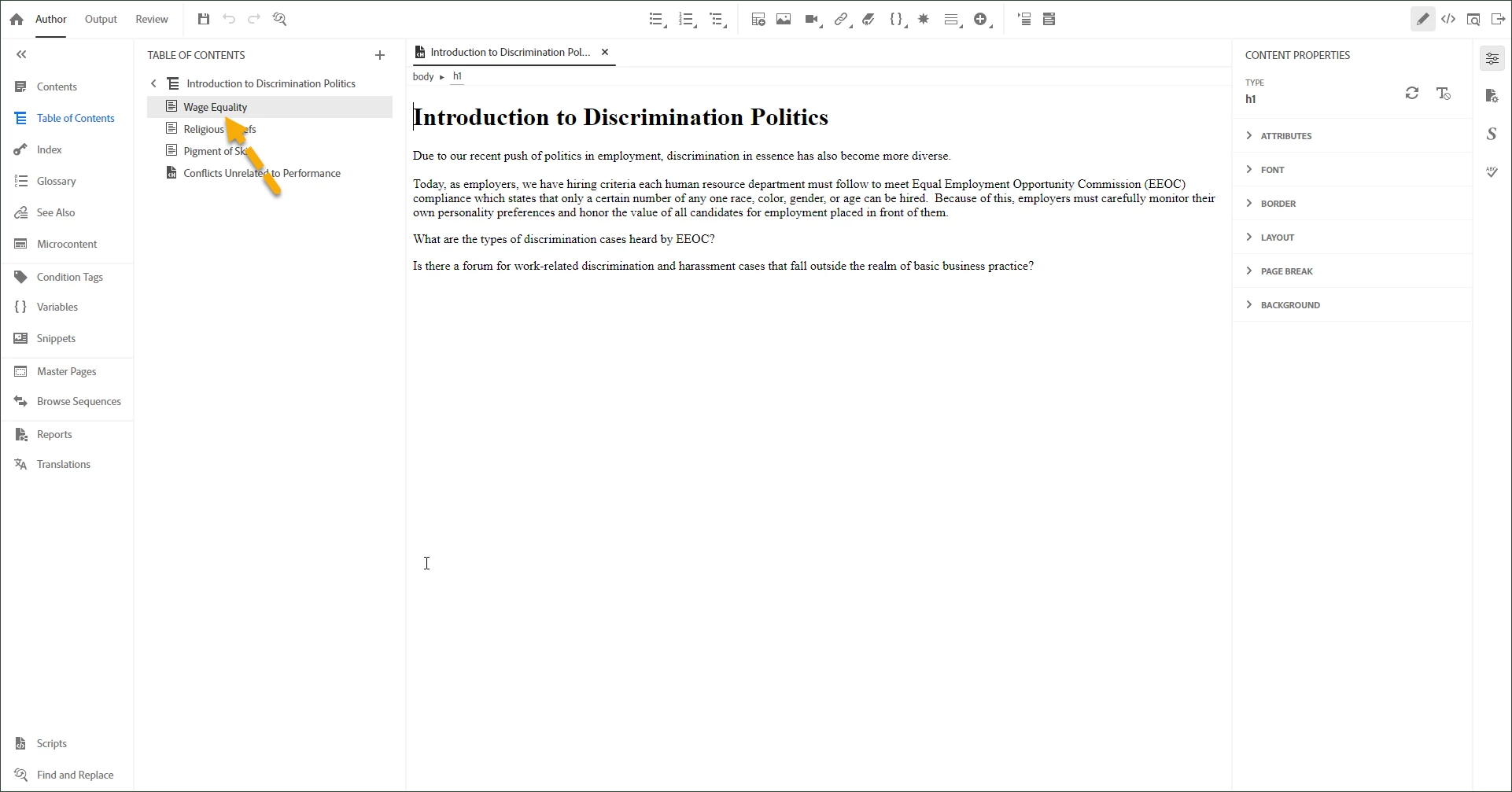Click the quick generate output icon
The width and height of the screenshot is (1512, 792).
1499,19
